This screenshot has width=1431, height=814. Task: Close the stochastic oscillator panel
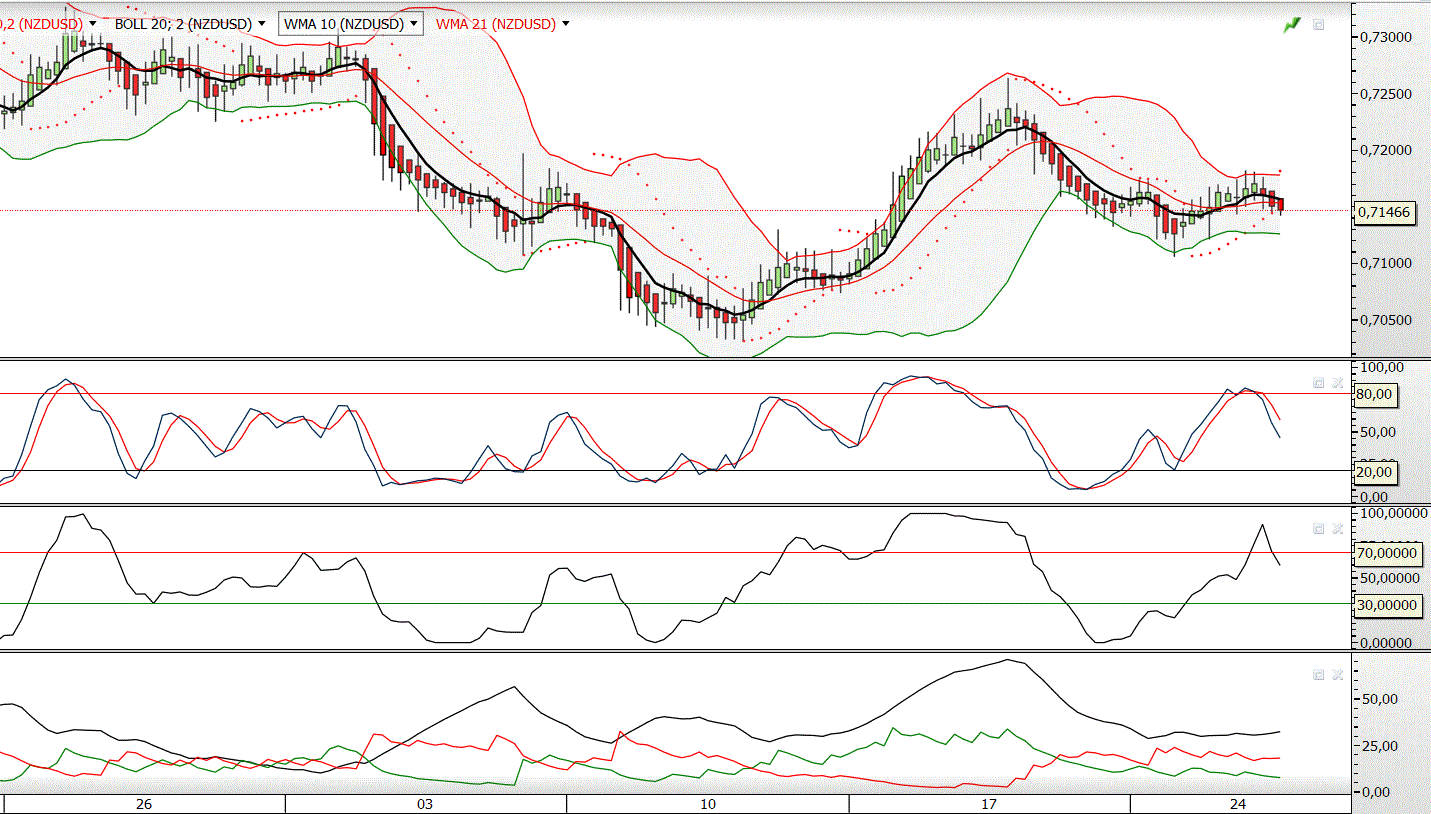[x=1338, y=382]
